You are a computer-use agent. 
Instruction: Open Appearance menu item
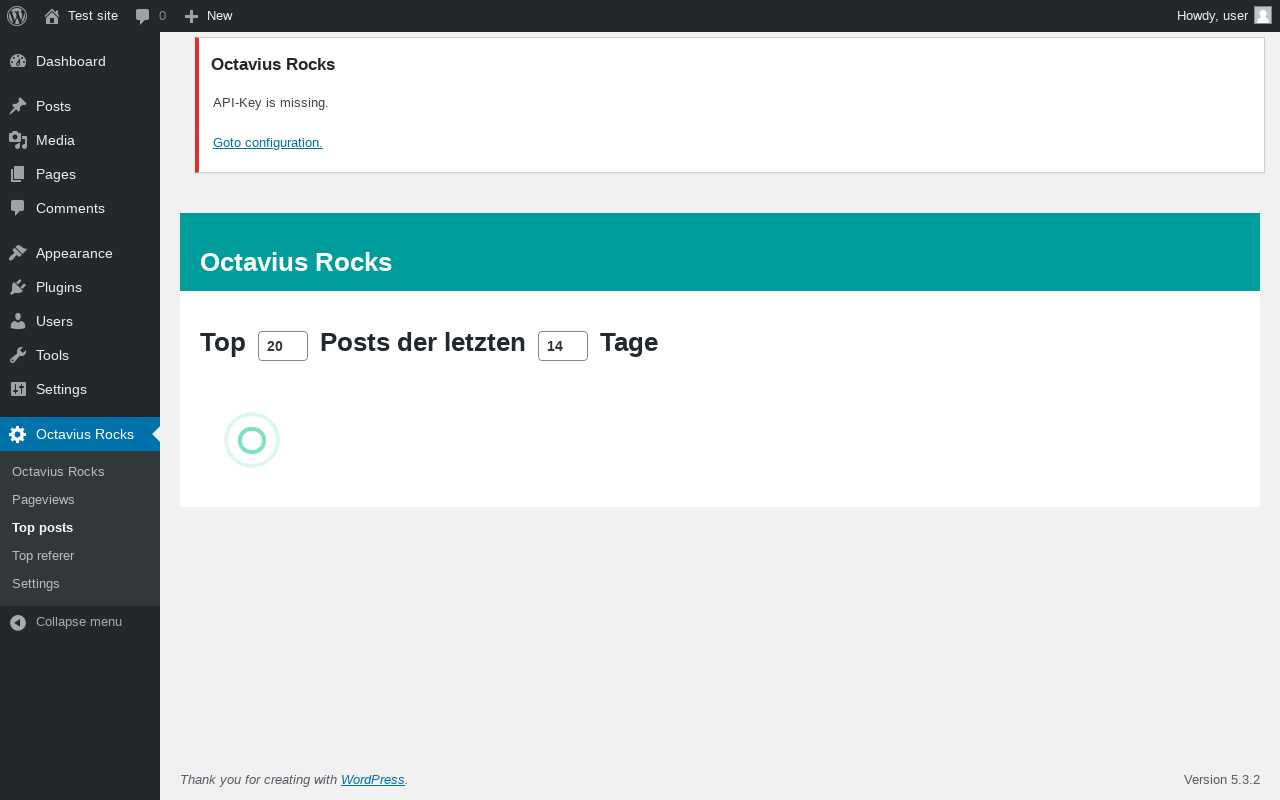[x=80, y=253]
